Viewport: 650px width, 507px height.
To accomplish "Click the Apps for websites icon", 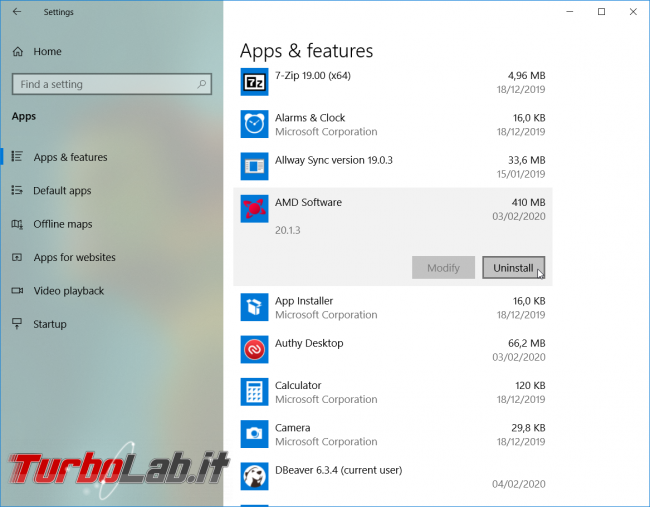I will pyautogui.click(x=17, y=257).
